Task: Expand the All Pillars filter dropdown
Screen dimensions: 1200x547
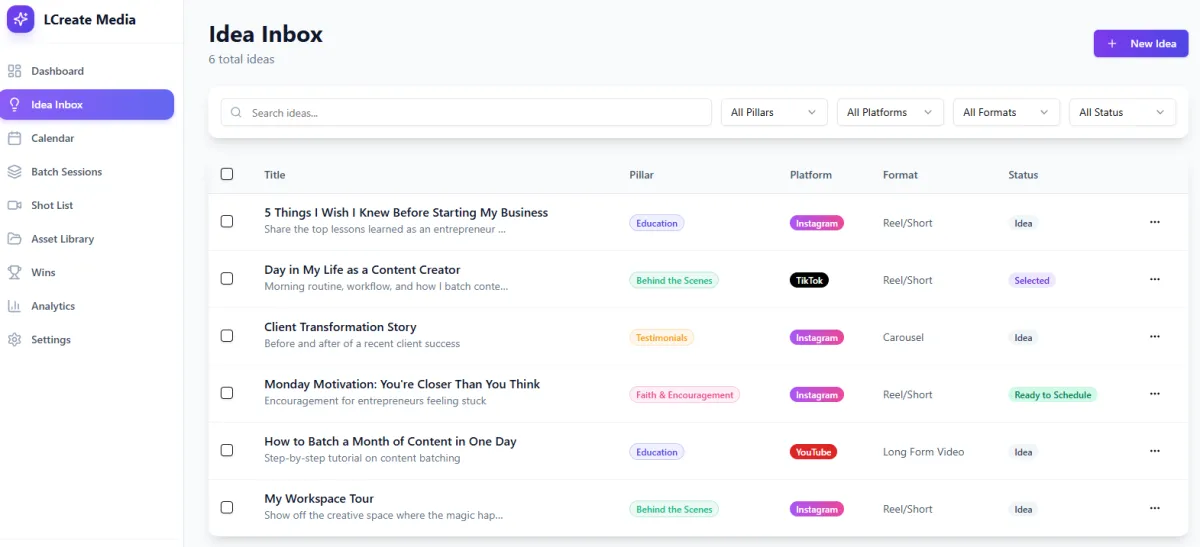Action: coord(774,113)
